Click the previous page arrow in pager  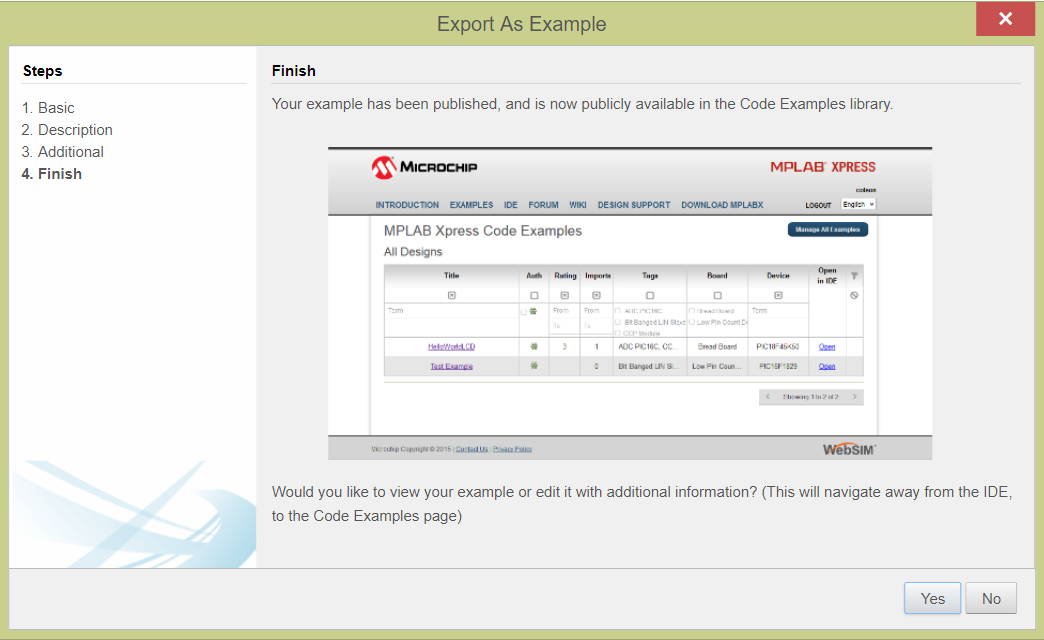click(x=768, y=397)
